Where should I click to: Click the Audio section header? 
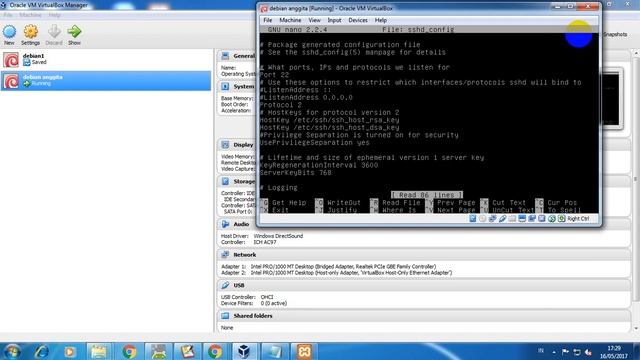tap(241, 224)
